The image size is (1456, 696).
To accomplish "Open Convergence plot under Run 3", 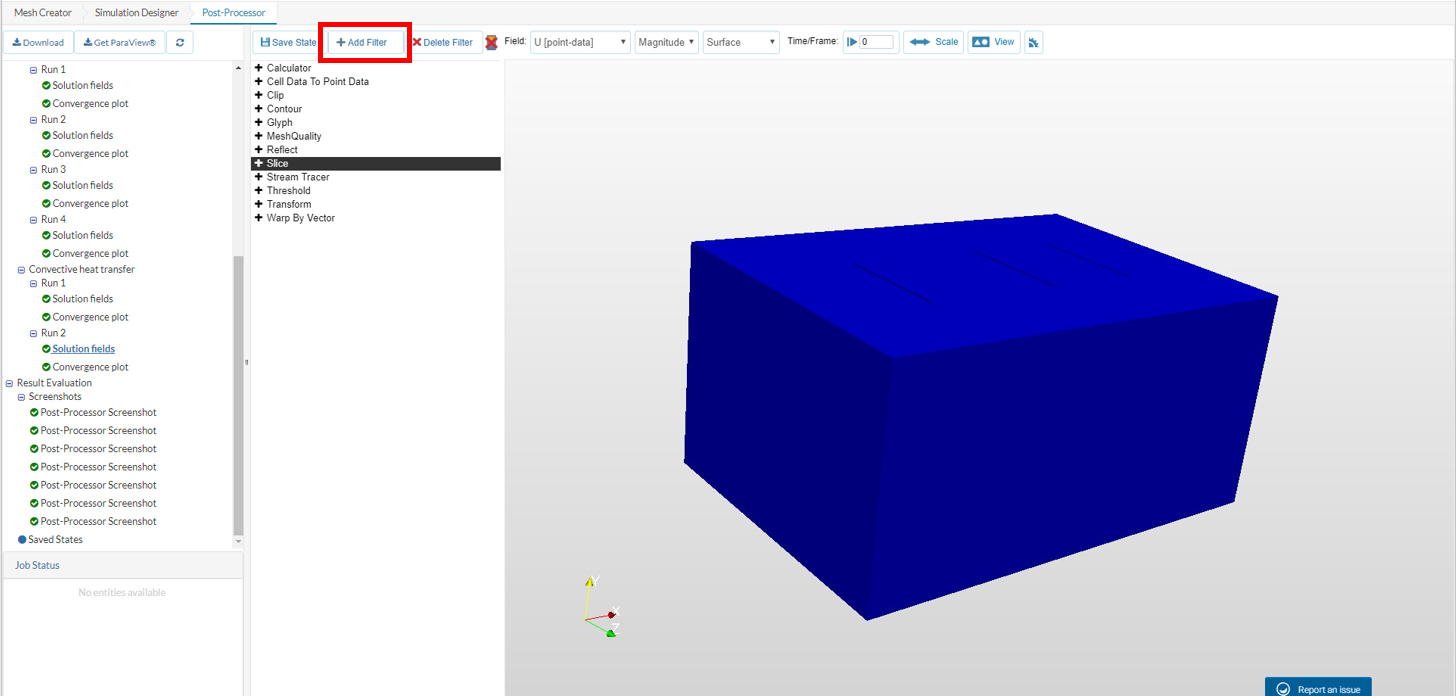I will click(x=90, y=203).
